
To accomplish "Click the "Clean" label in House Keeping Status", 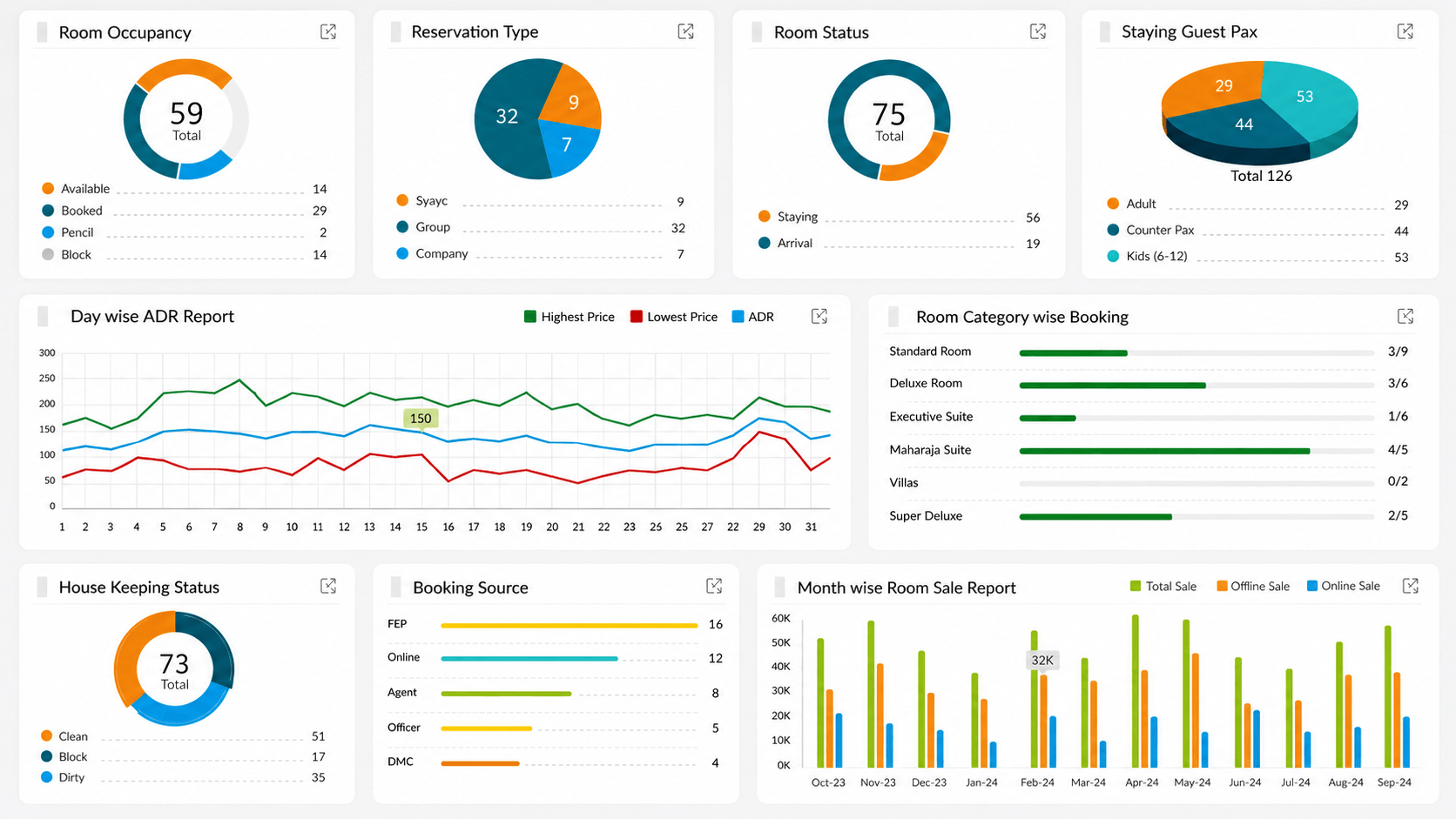I will 73,736.
